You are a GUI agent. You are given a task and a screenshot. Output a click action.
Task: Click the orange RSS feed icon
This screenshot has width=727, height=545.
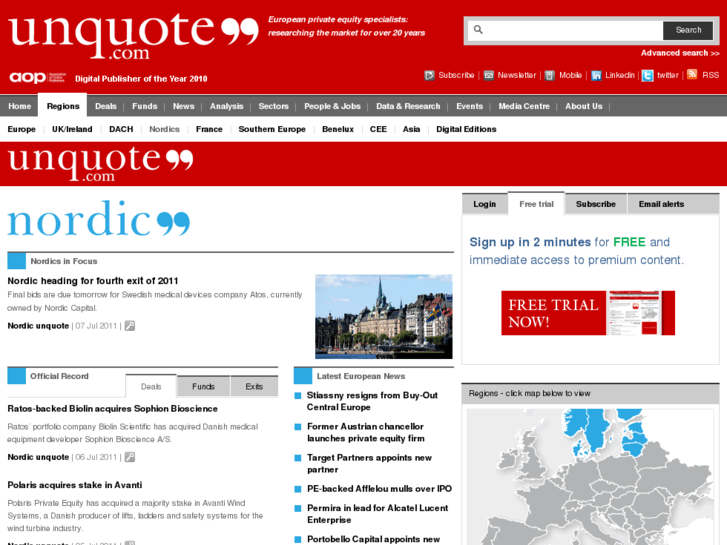coord(692,74)
